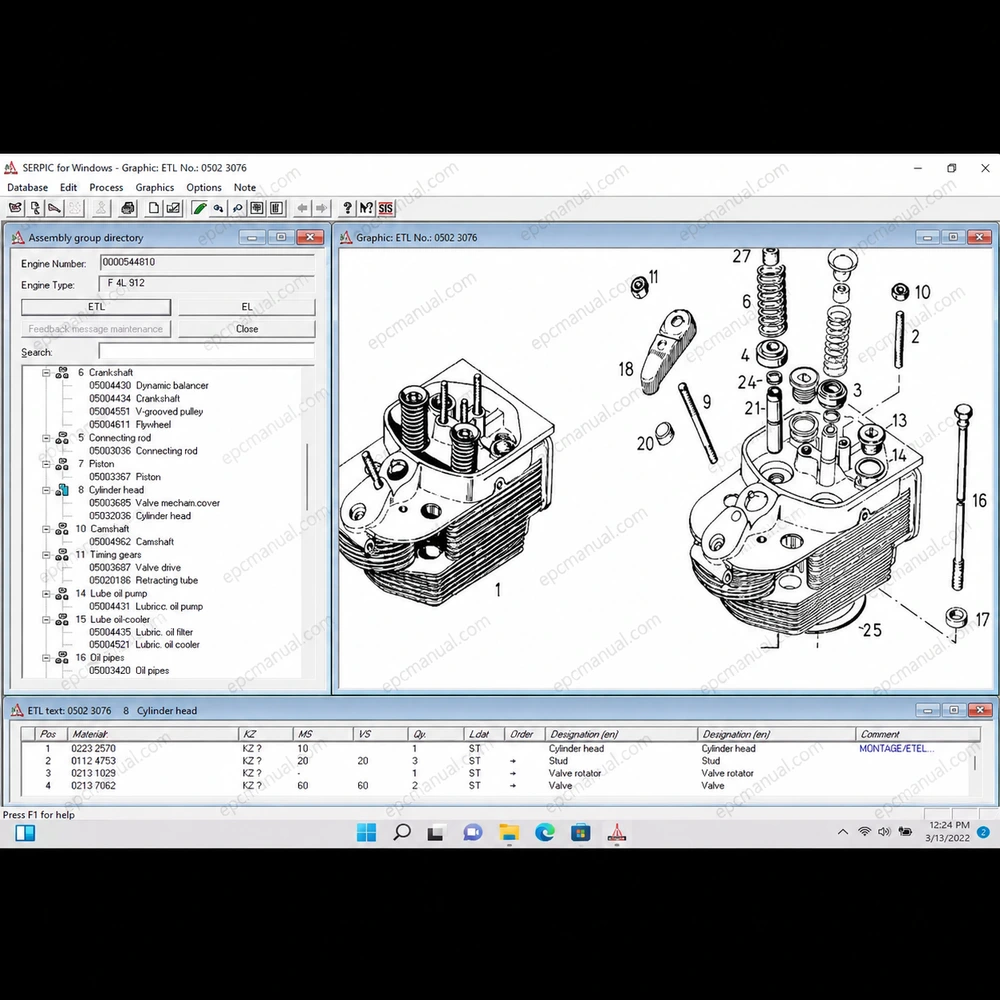Collapse the Lube oil-cooler tree group
The image size is (1000, 1000).
(46, 619)
